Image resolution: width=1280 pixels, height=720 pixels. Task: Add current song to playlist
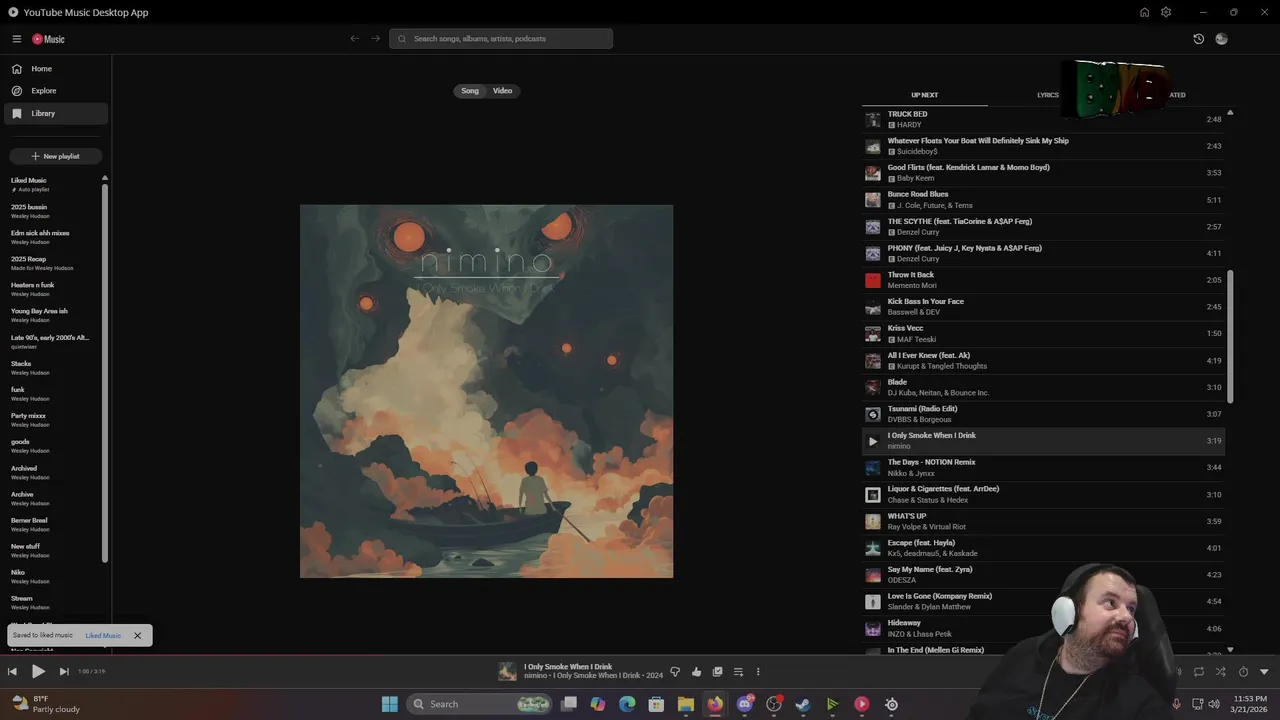[738, 672]
